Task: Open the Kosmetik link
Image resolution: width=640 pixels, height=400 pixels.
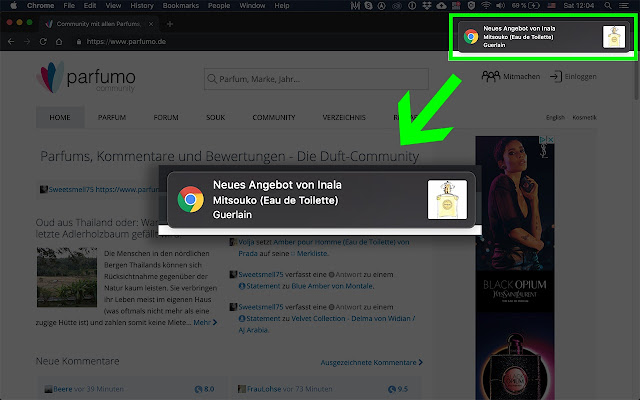Action: pyautogui.click(x=584, y=118)
